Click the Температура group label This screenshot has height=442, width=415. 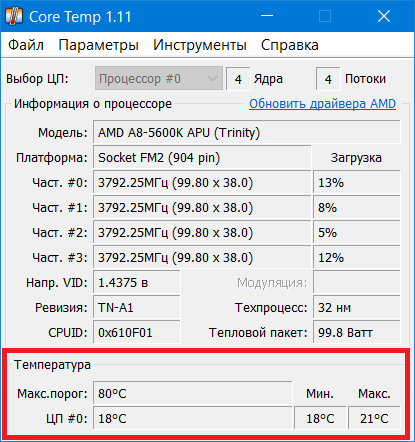(52, 364)
